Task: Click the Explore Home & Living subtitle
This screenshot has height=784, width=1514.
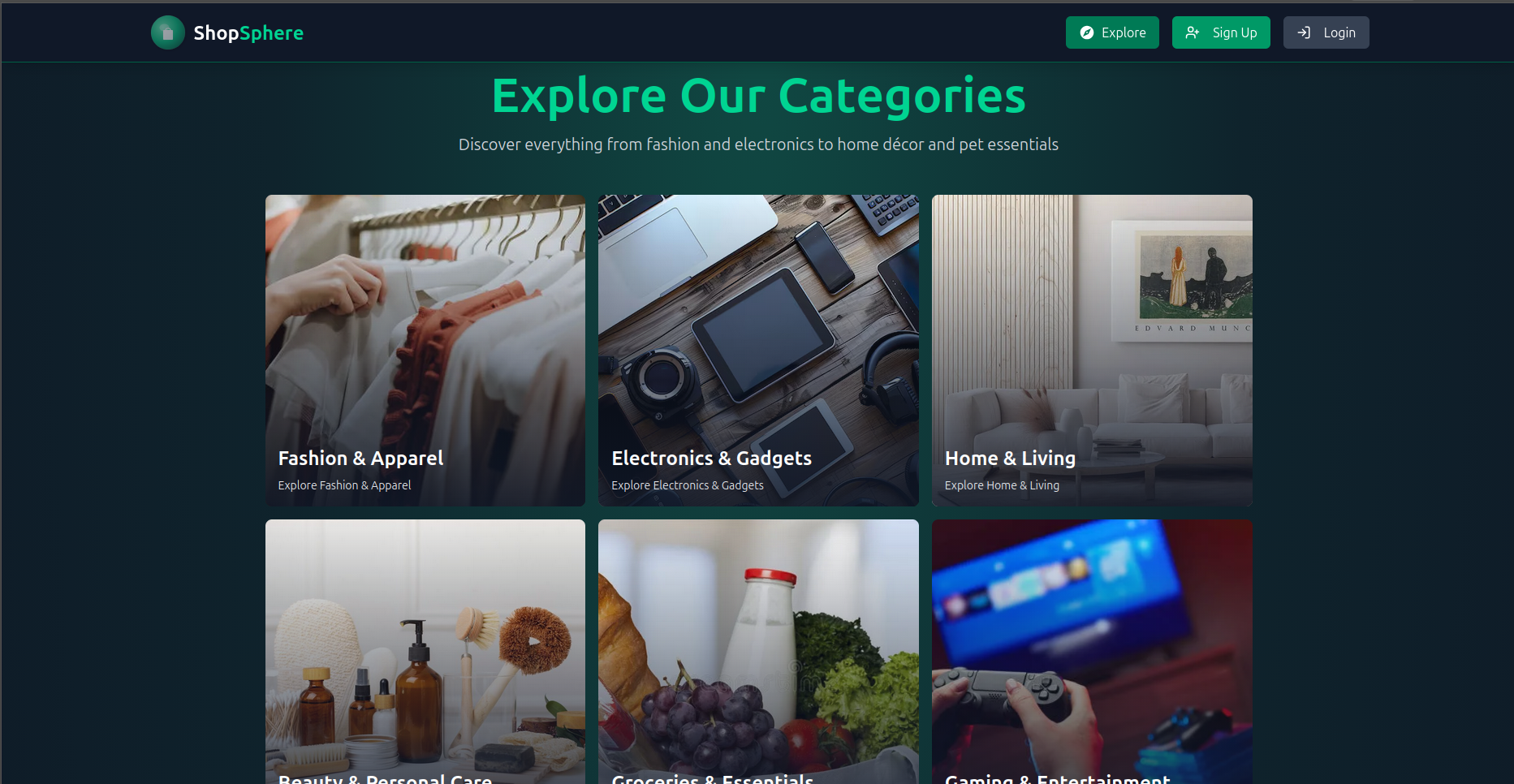Action: pyautogui.click(x=1002, y=485)
